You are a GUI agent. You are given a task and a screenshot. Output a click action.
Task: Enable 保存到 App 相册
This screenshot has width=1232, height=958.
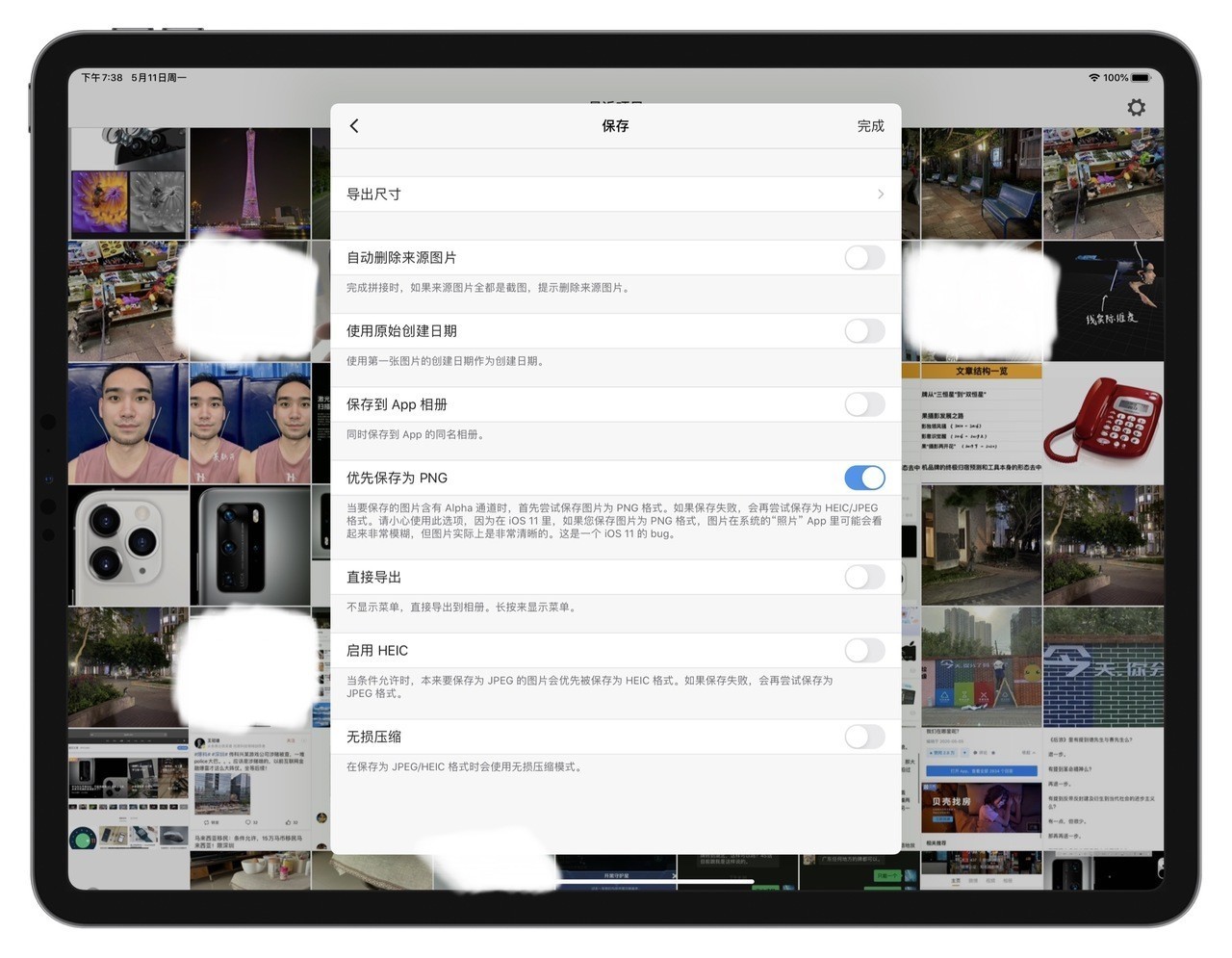(864, 404)
